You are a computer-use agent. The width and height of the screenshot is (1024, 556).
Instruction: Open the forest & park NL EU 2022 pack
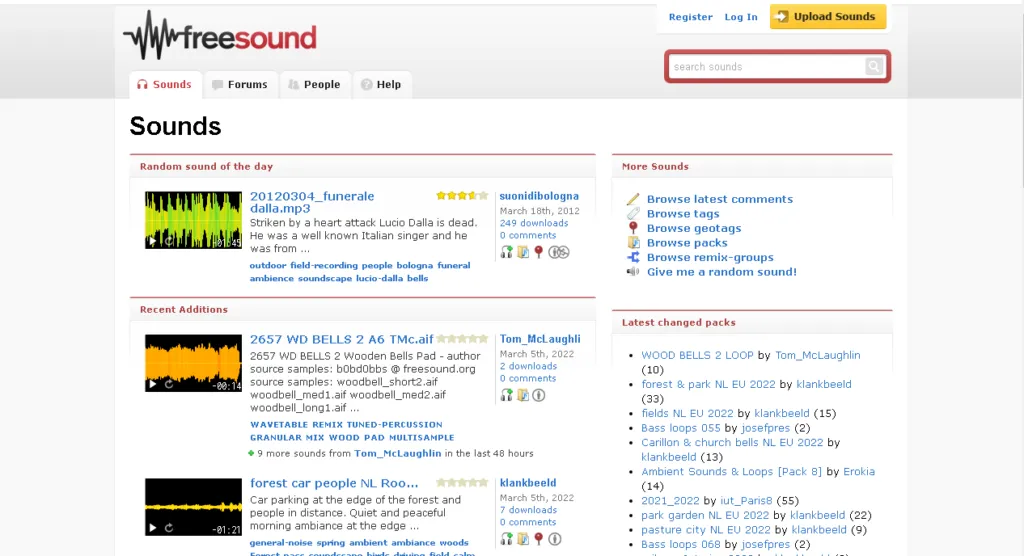[x=708, y=384]
